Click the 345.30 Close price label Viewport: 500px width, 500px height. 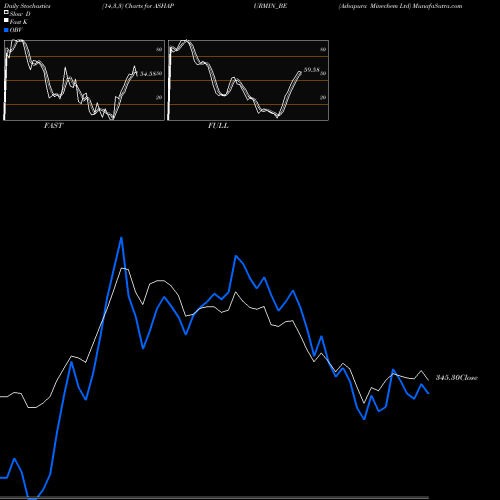(457, 378)
